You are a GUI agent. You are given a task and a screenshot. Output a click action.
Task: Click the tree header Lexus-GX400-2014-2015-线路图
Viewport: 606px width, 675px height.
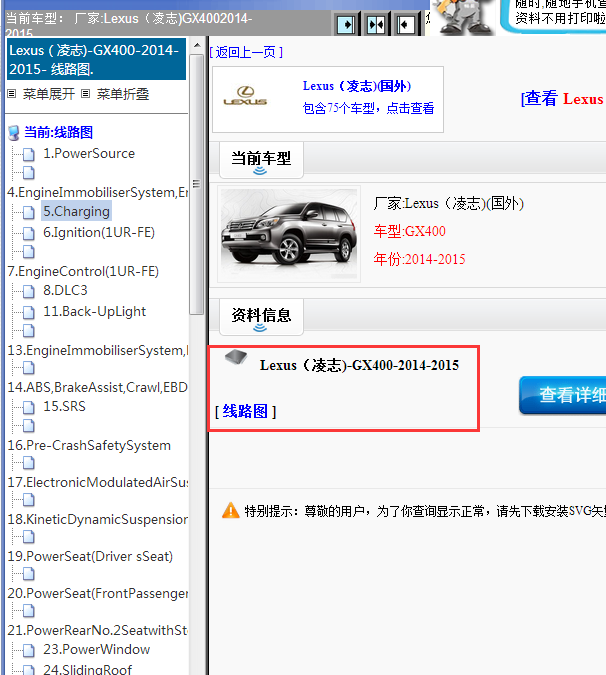96,59
